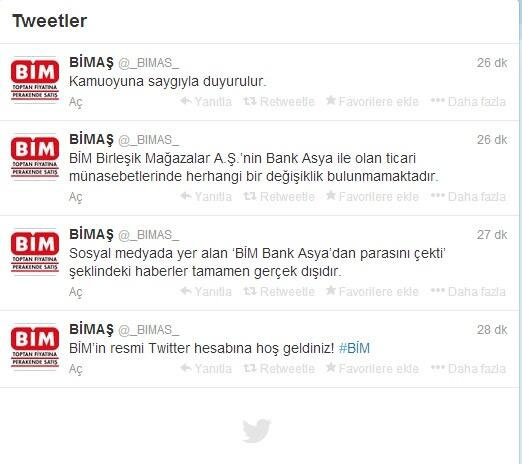Retweet the 'Kamuoyuna saygıyla duyurulur' tweet
The image size is (522, 464).
279,101
